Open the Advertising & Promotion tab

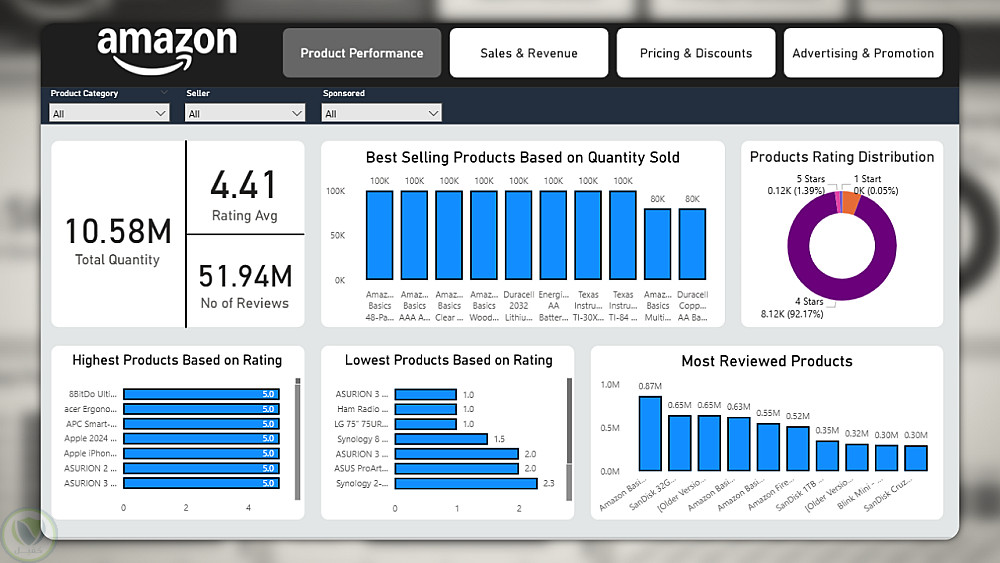[863, 53]
